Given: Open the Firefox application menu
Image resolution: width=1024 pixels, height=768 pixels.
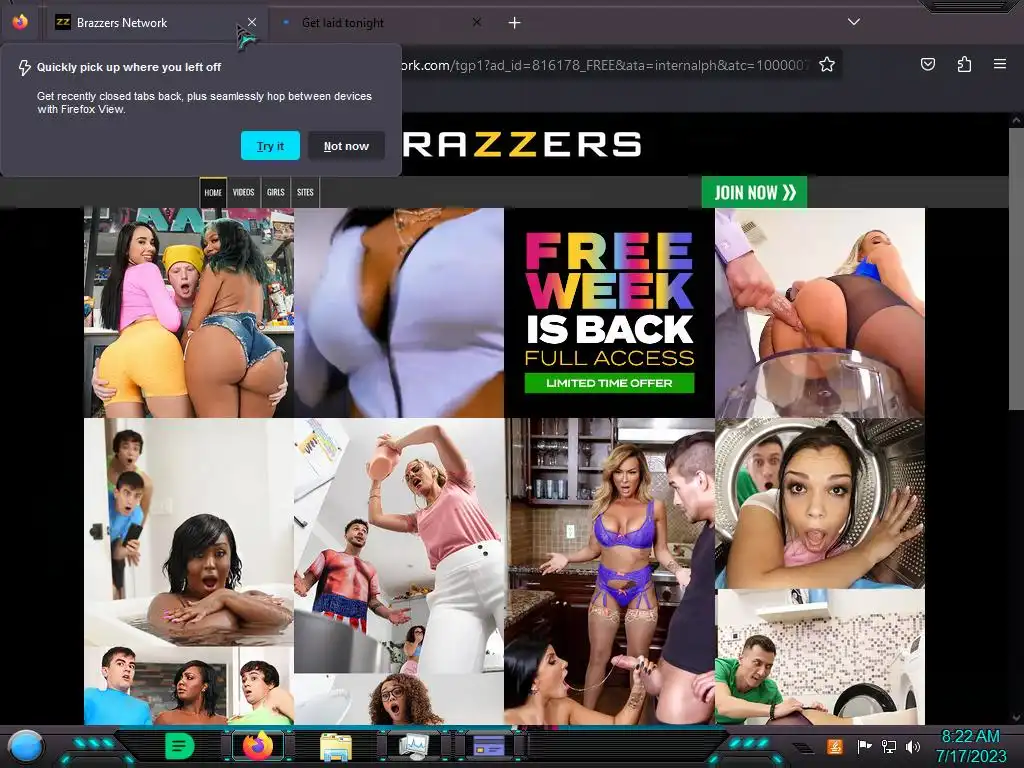Looking at the screenshot, I should click(x=1000, y=64).
